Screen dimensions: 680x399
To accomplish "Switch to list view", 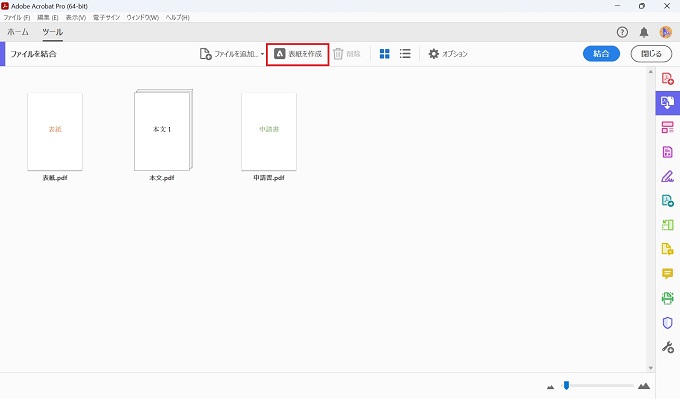I will point(405,54).
